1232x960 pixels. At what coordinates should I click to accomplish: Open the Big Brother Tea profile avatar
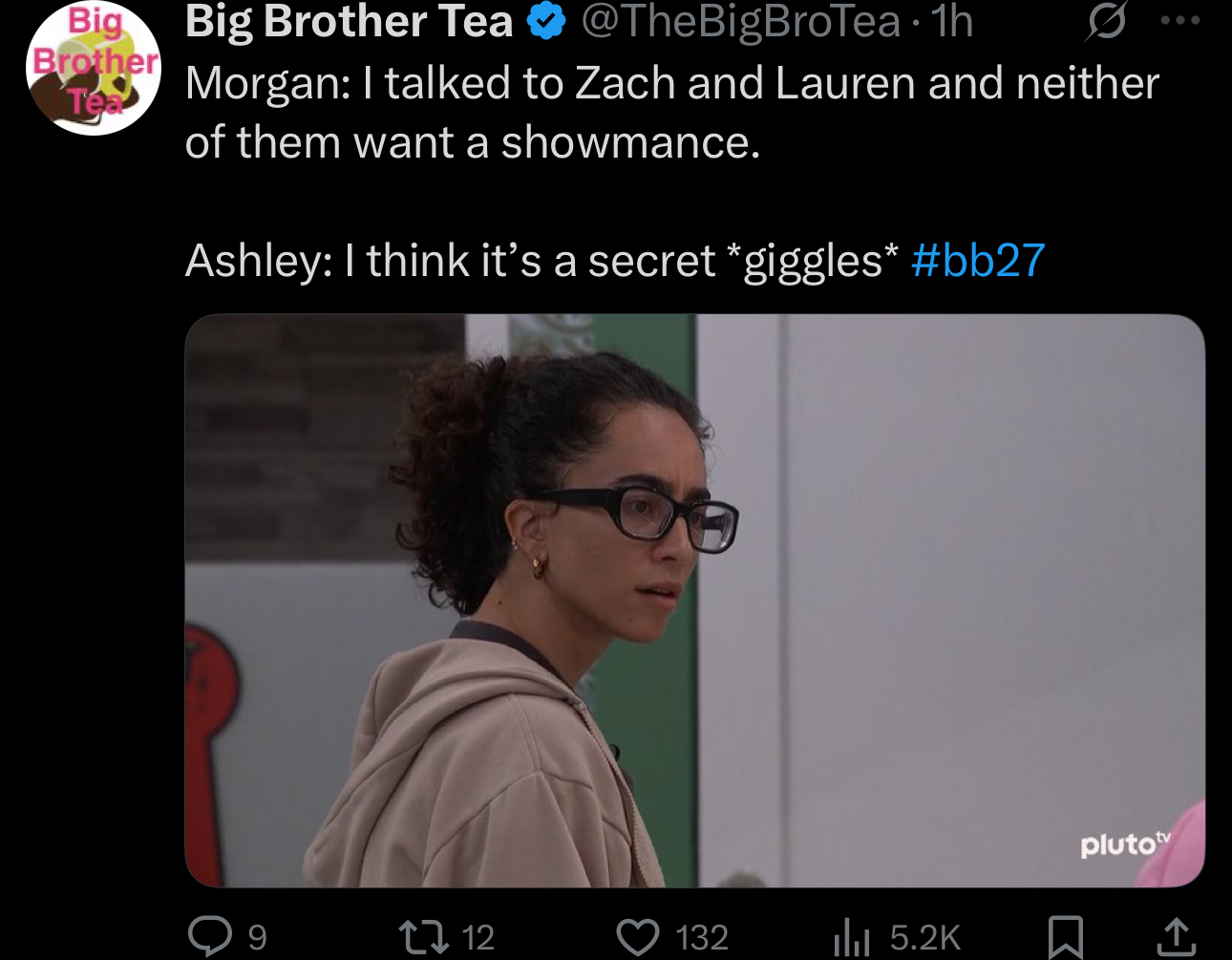(93, 67)
